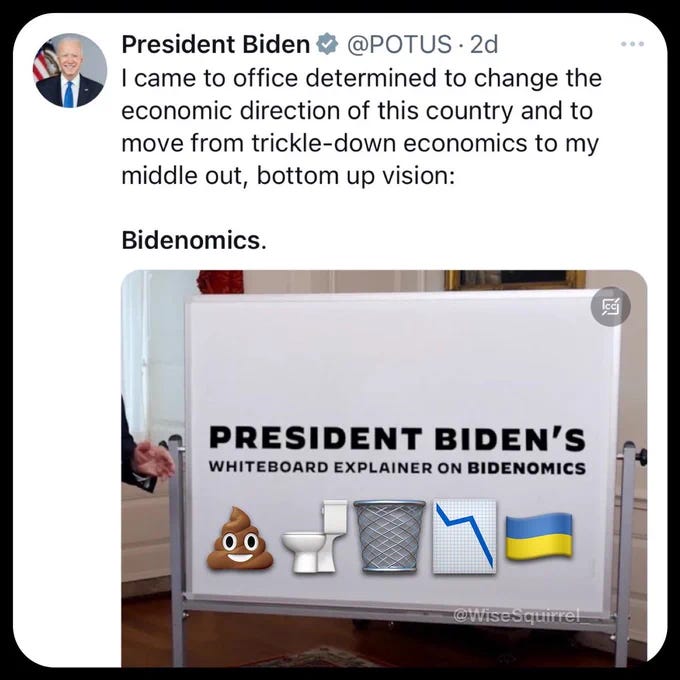Open the @POTUS handle link

[398, 44]
